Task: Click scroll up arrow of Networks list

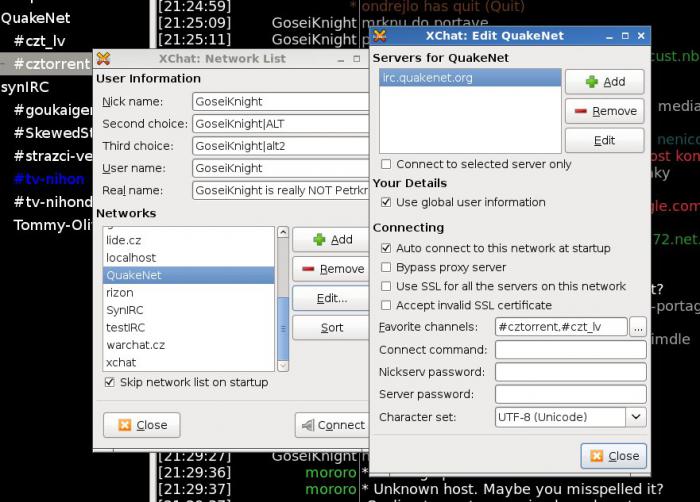Action: coord(283,232)
